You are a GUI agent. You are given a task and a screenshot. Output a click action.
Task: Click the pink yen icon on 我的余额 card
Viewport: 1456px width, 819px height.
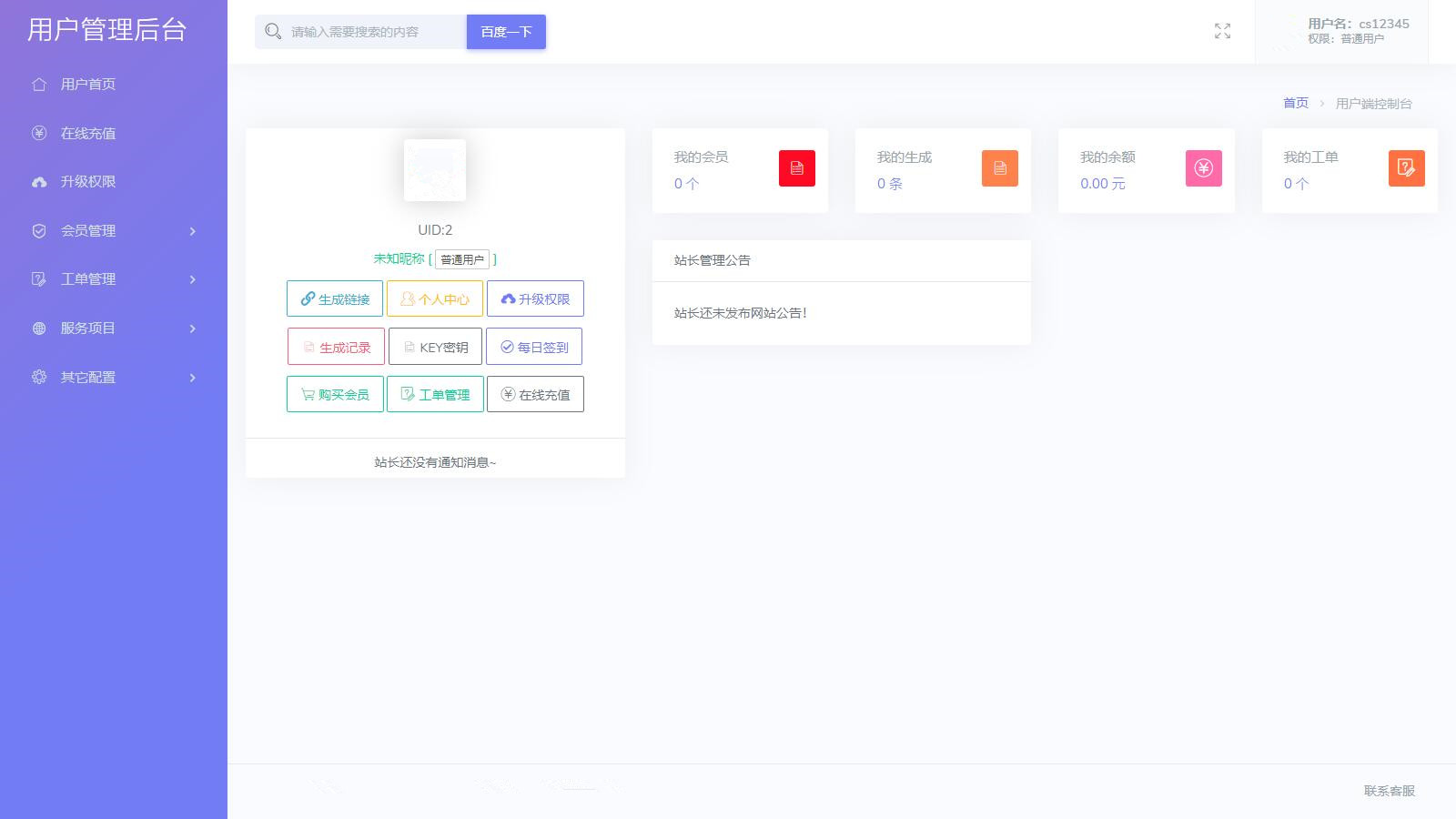1203,168
